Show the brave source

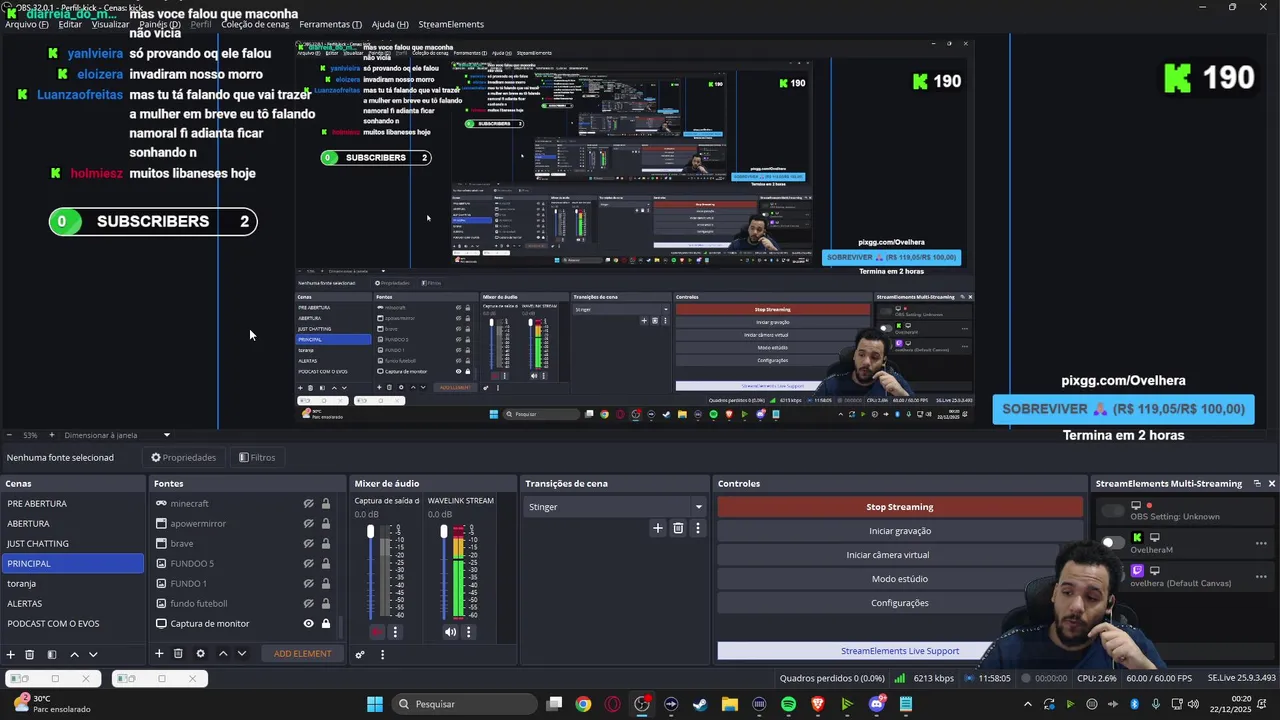pos(309,544)
